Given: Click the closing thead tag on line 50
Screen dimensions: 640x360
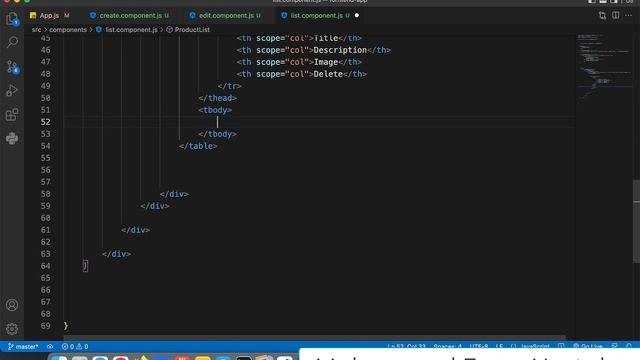Looking at the screenshot, I should point(218,98).
